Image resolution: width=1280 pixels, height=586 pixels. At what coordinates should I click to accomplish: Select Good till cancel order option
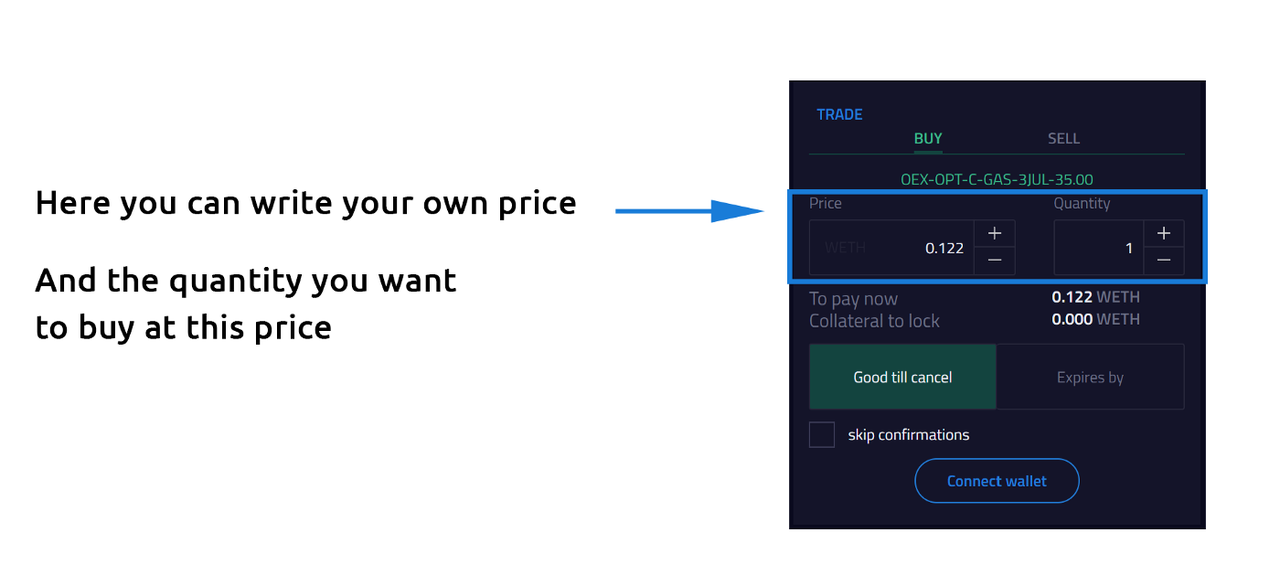(x=902, y=377)
